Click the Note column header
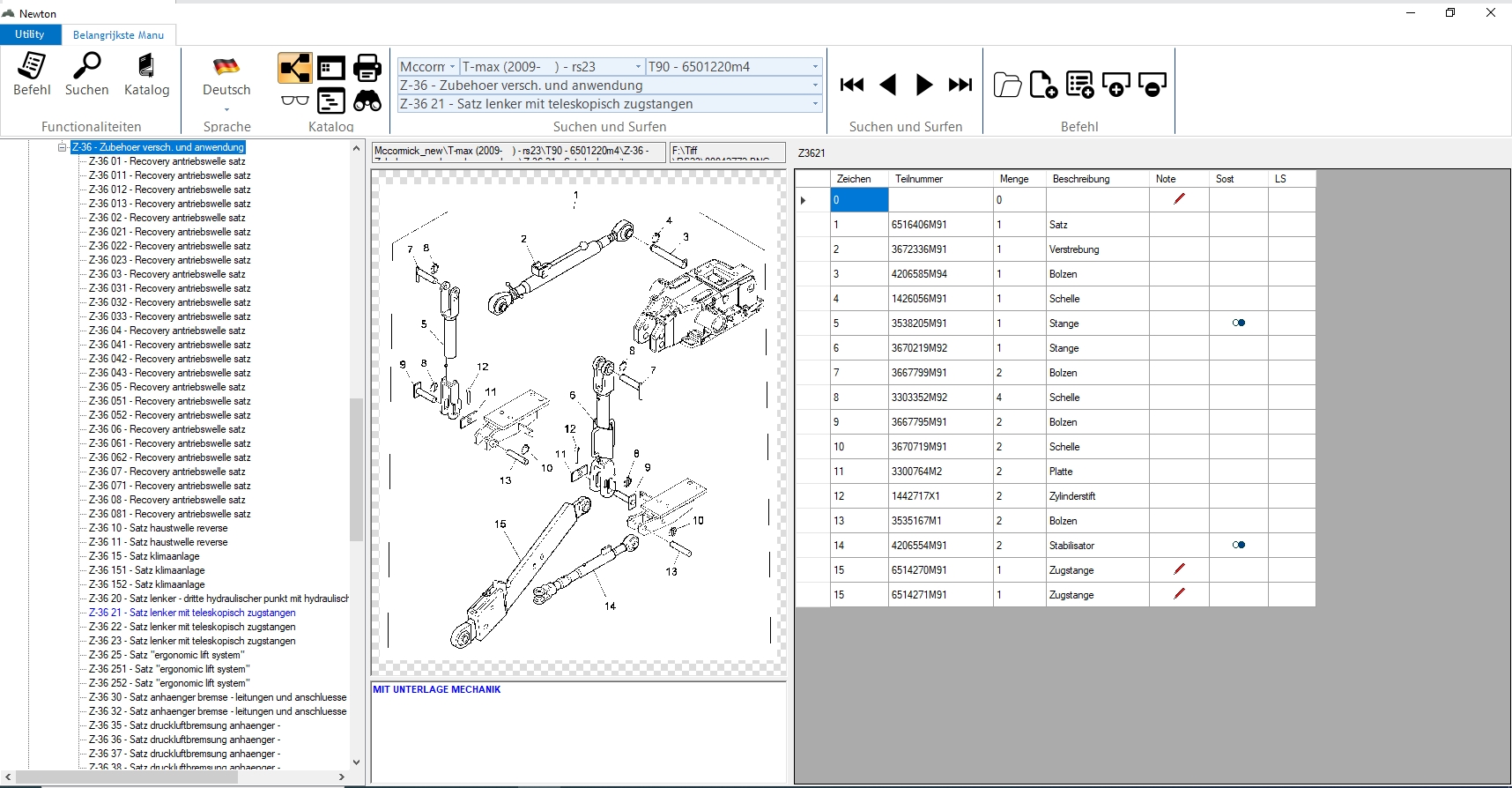This screenshot has height=788, width=1512. (x=1179, y=179)
